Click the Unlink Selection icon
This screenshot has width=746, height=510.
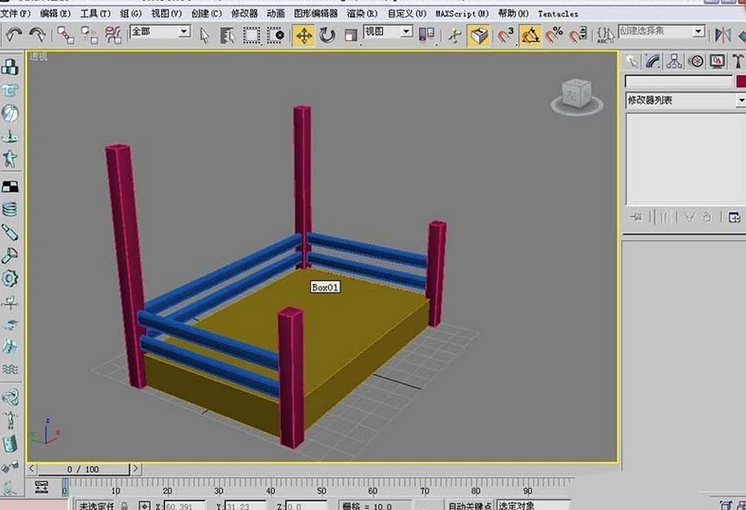[89, 35]
